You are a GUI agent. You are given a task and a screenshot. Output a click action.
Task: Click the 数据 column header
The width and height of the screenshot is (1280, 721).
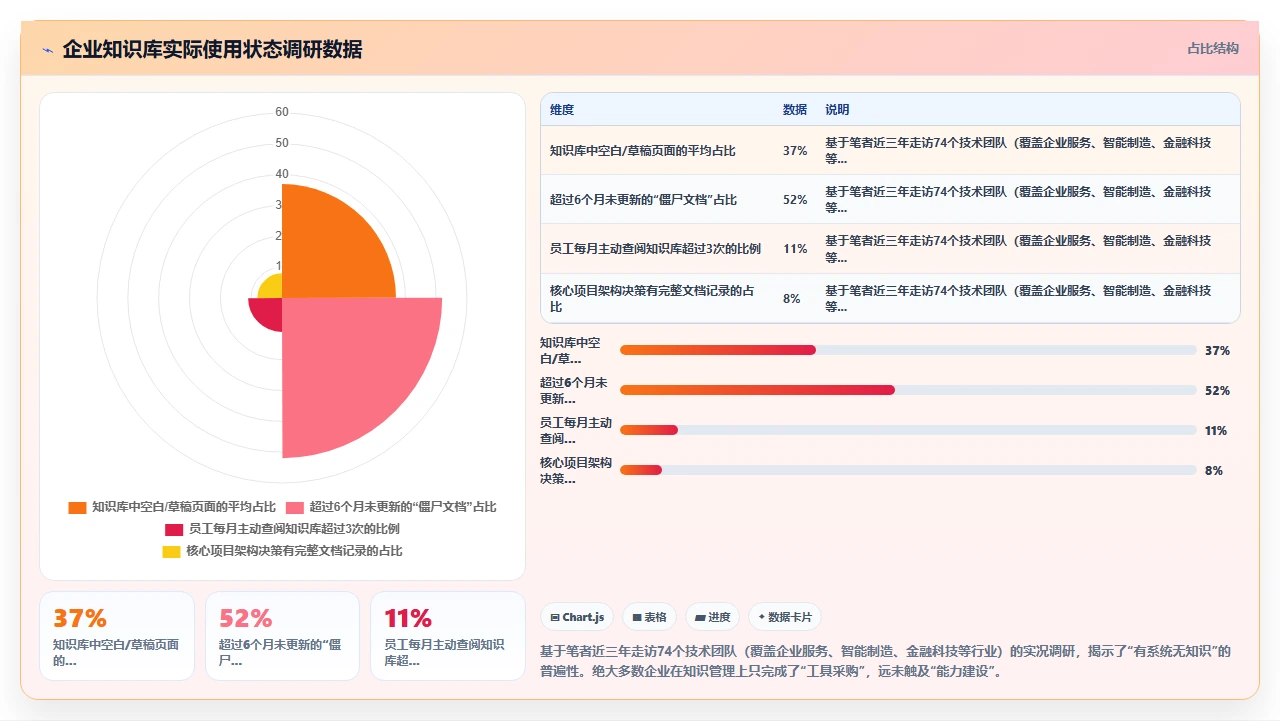(x=795, y=110)
